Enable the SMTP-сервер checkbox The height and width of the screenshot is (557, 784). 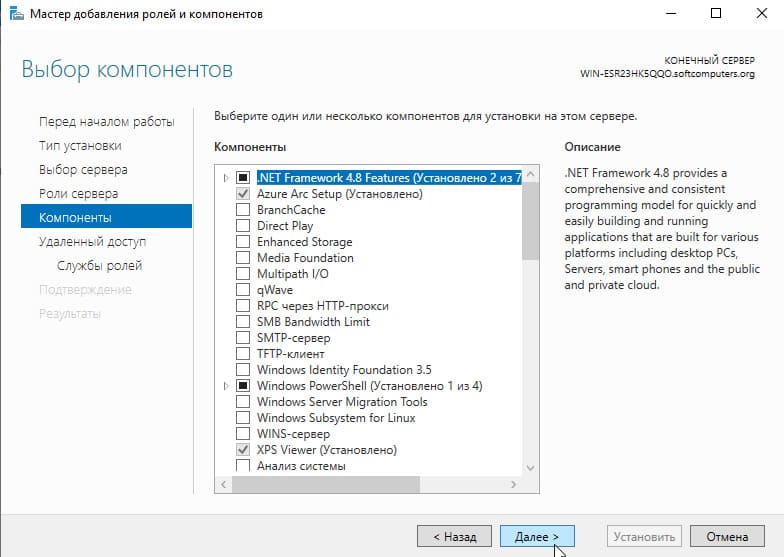[243, 338]
